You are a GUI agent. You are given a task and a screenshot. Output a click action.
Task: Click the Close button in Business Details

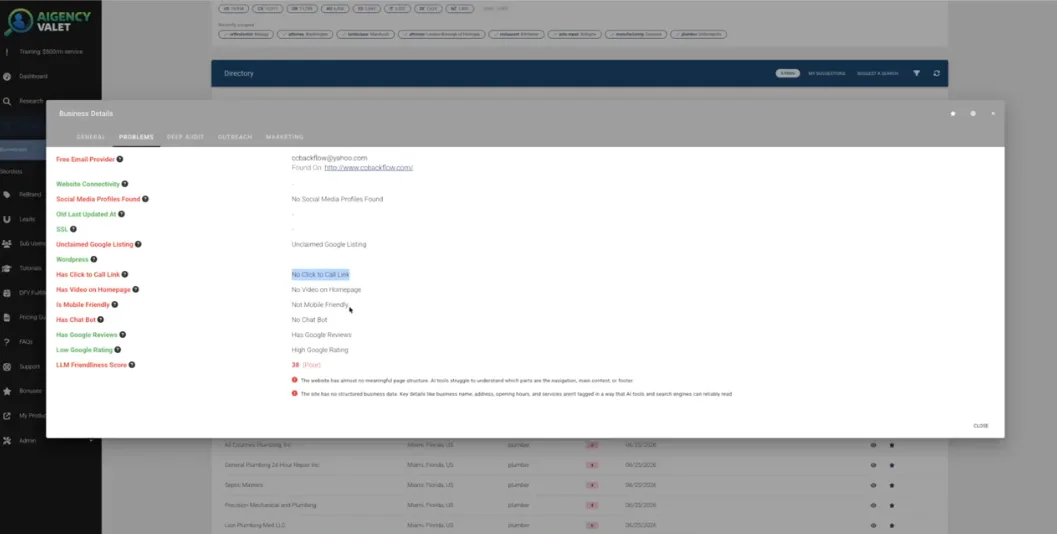[x=981, y=426]
